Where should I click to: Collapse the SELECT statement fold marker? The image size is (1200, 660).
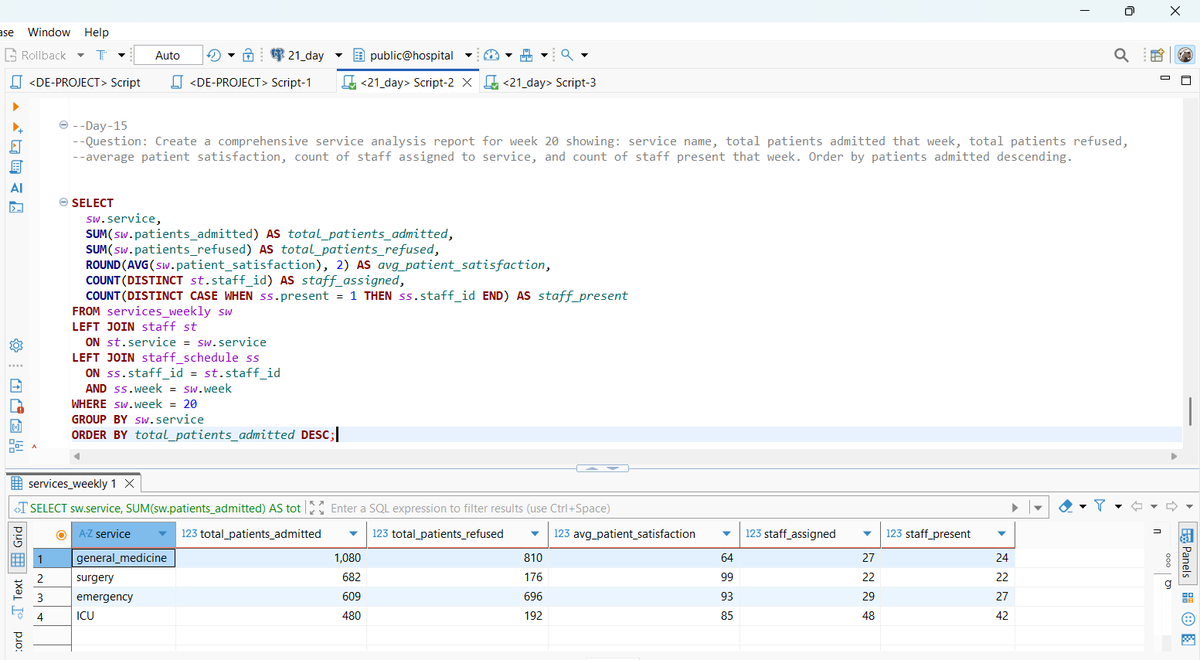point(63,203)
